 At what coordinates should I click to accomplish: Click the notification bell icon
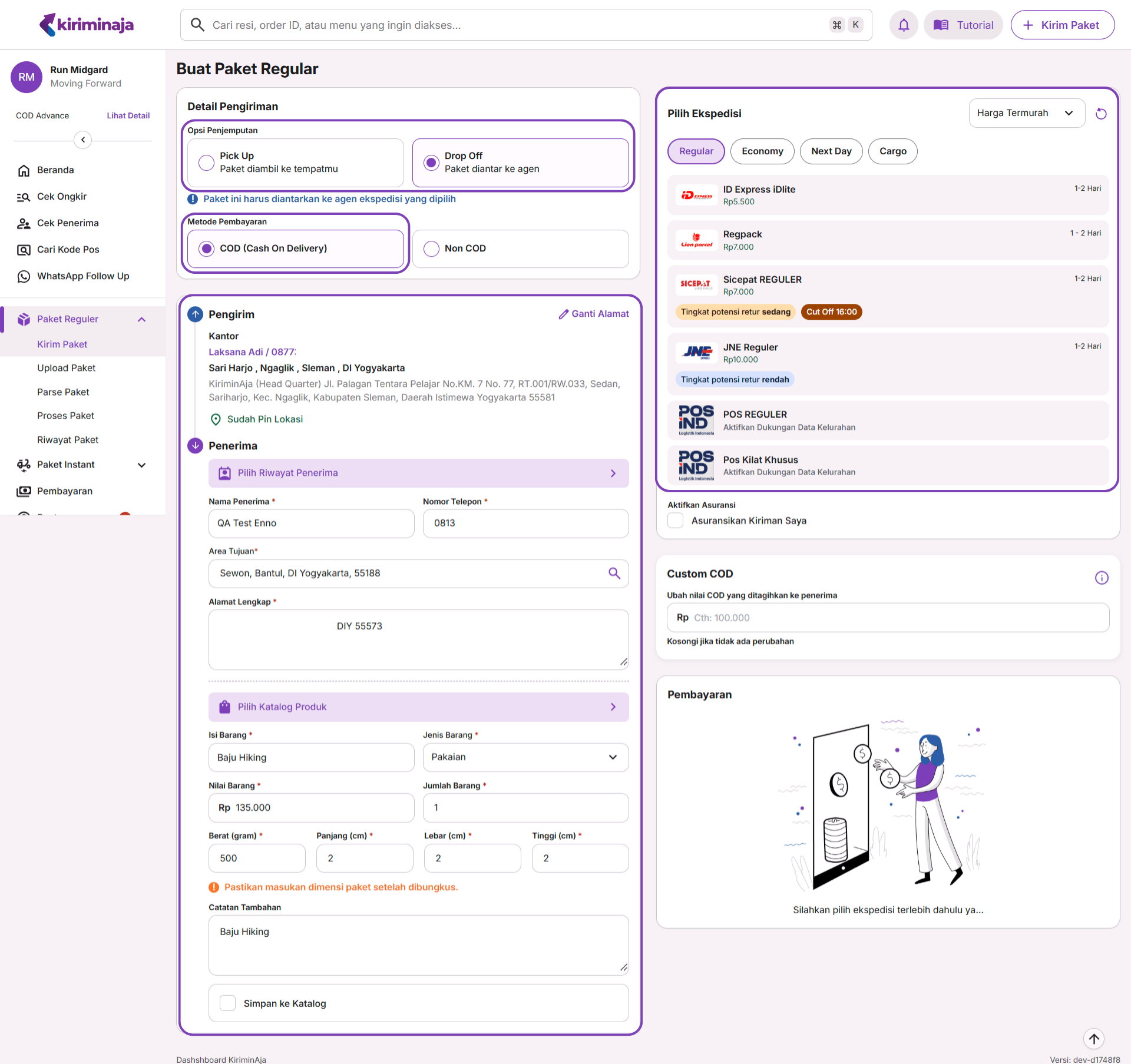(903, 25)
